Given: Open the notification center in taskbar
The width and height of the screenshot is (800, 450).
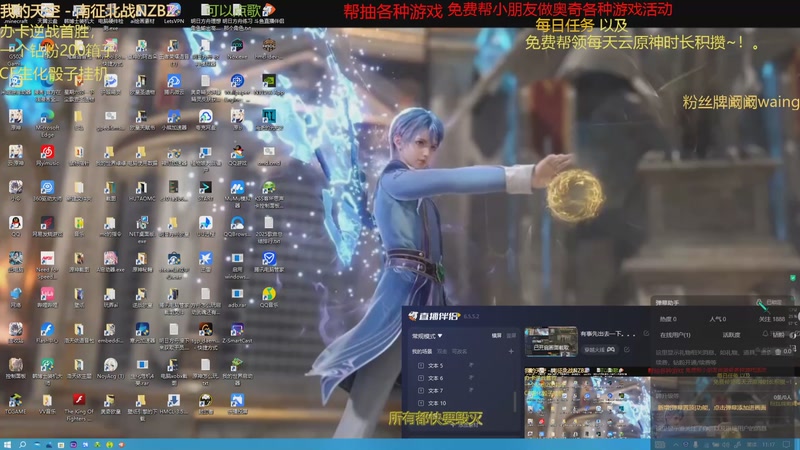Looking at the screenshot, I should pyautogui.click(x=788, y=445).
